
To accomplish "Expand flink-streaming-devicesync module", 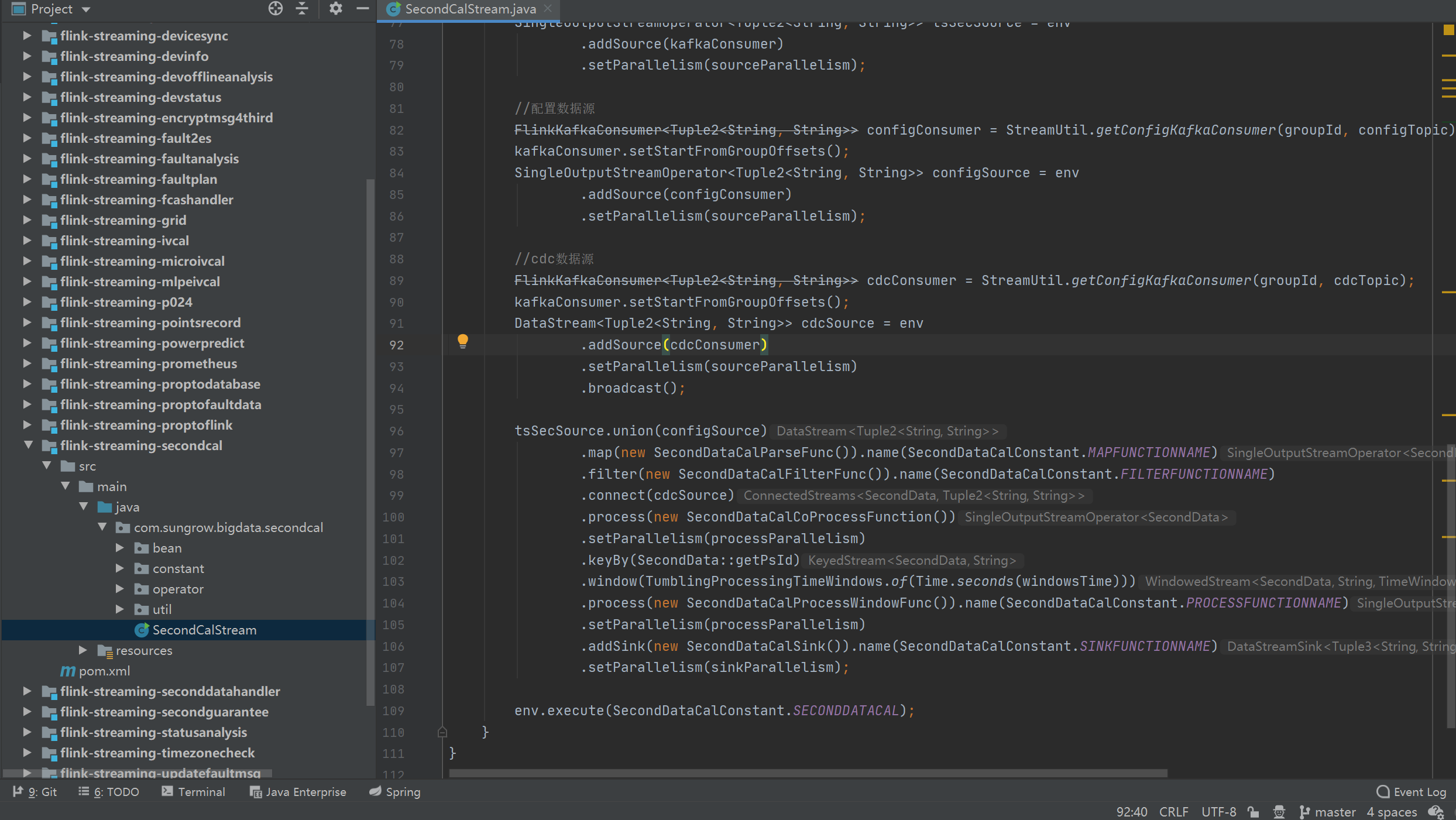I will pyautogui.click(x=27, y=36).
